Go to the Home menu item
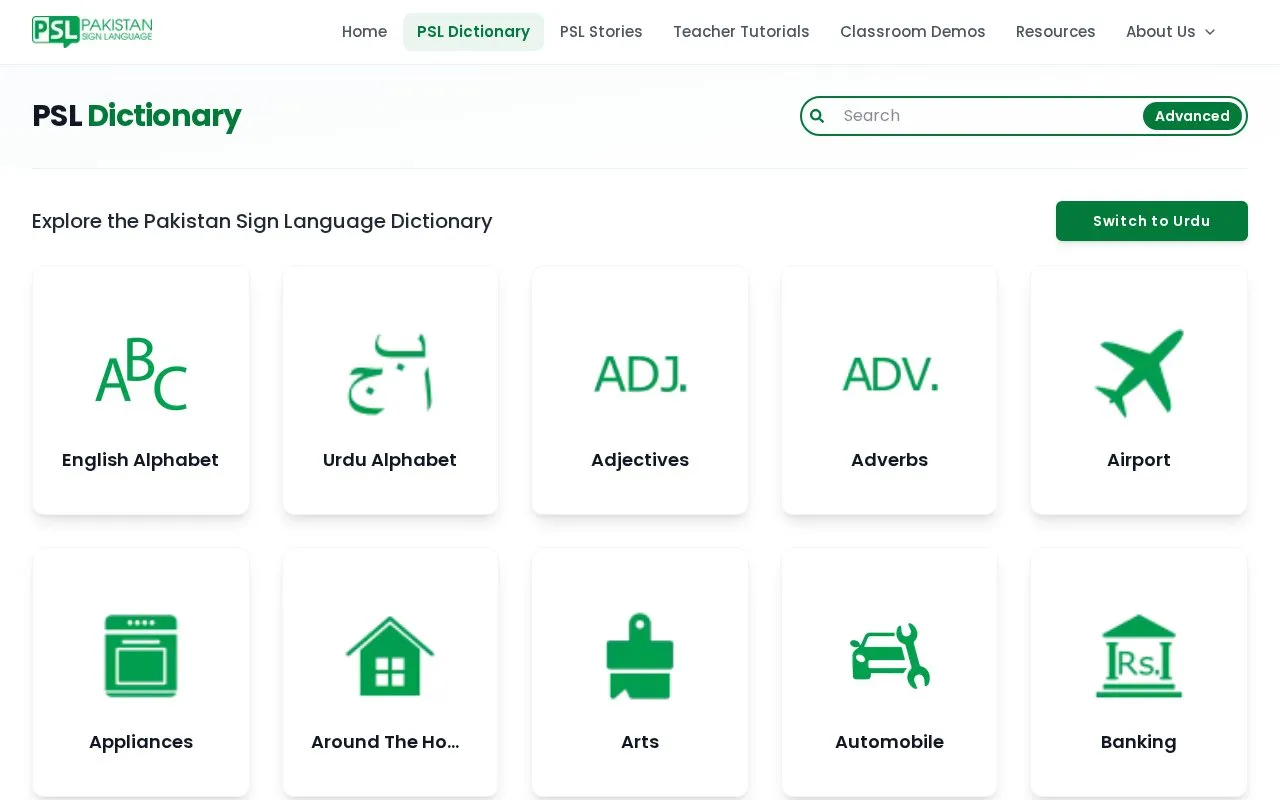 (364, 32)
